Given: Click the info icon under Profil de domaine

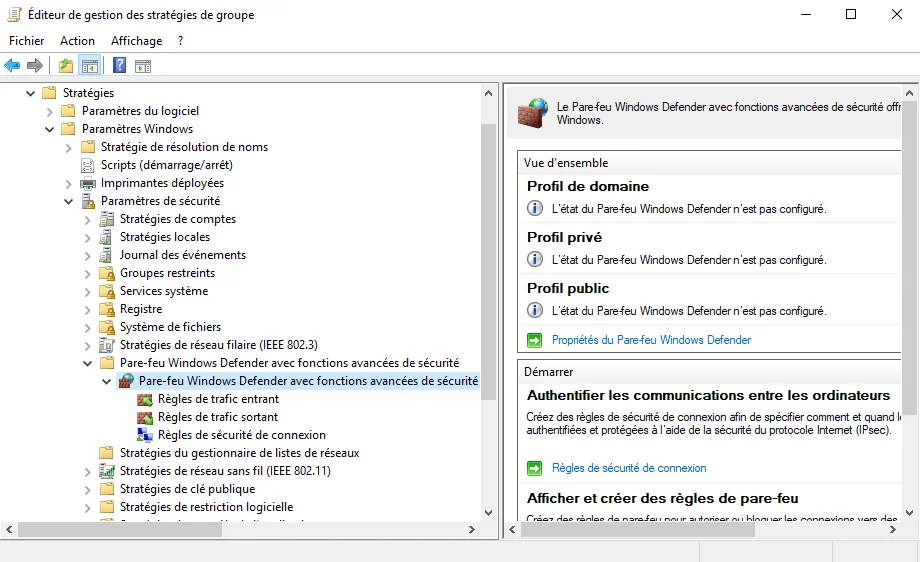Looking at the screenshot, I should (535, 208).
